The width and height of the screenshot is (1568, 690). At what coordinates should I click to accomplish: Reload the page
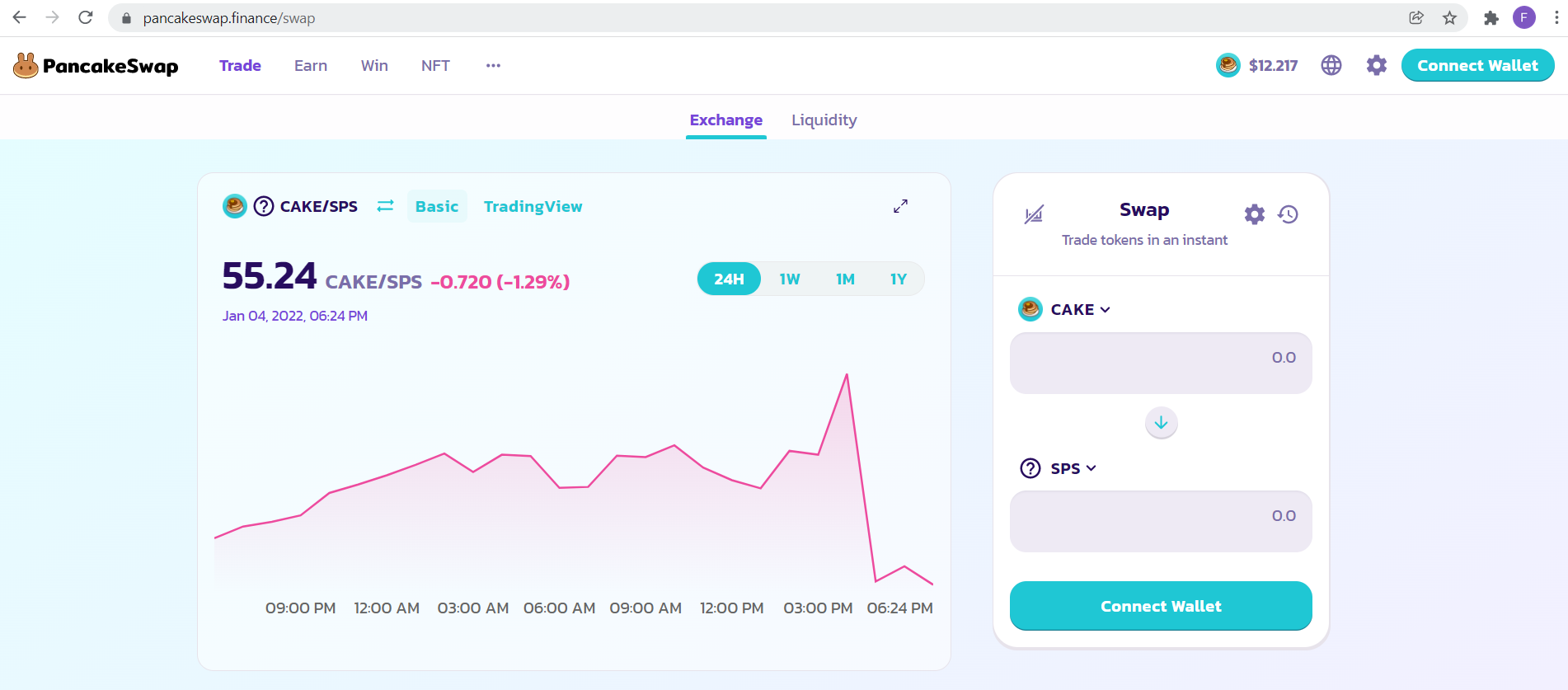point(86,17)
